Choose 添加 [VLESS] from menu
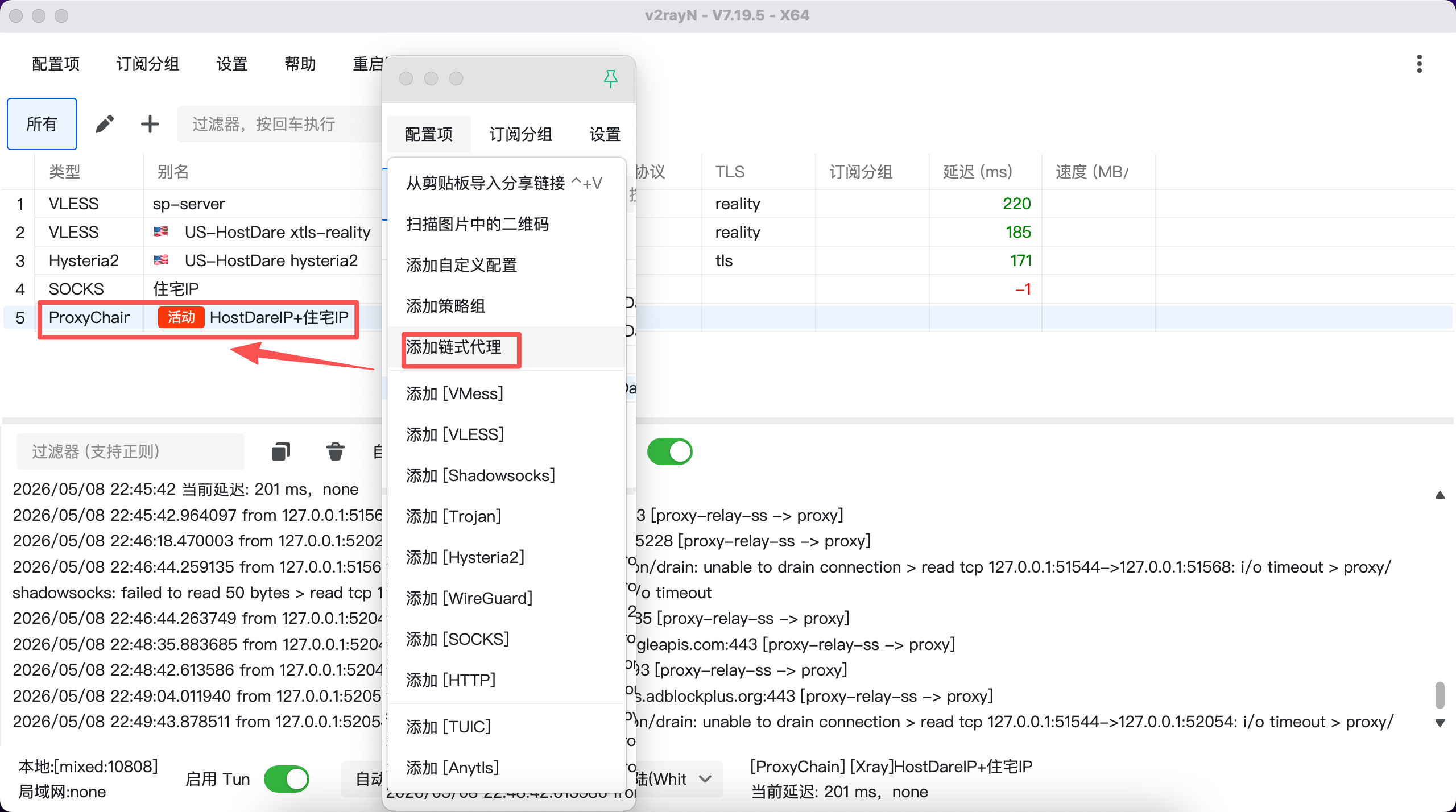1456x812 pixels. 507,434
